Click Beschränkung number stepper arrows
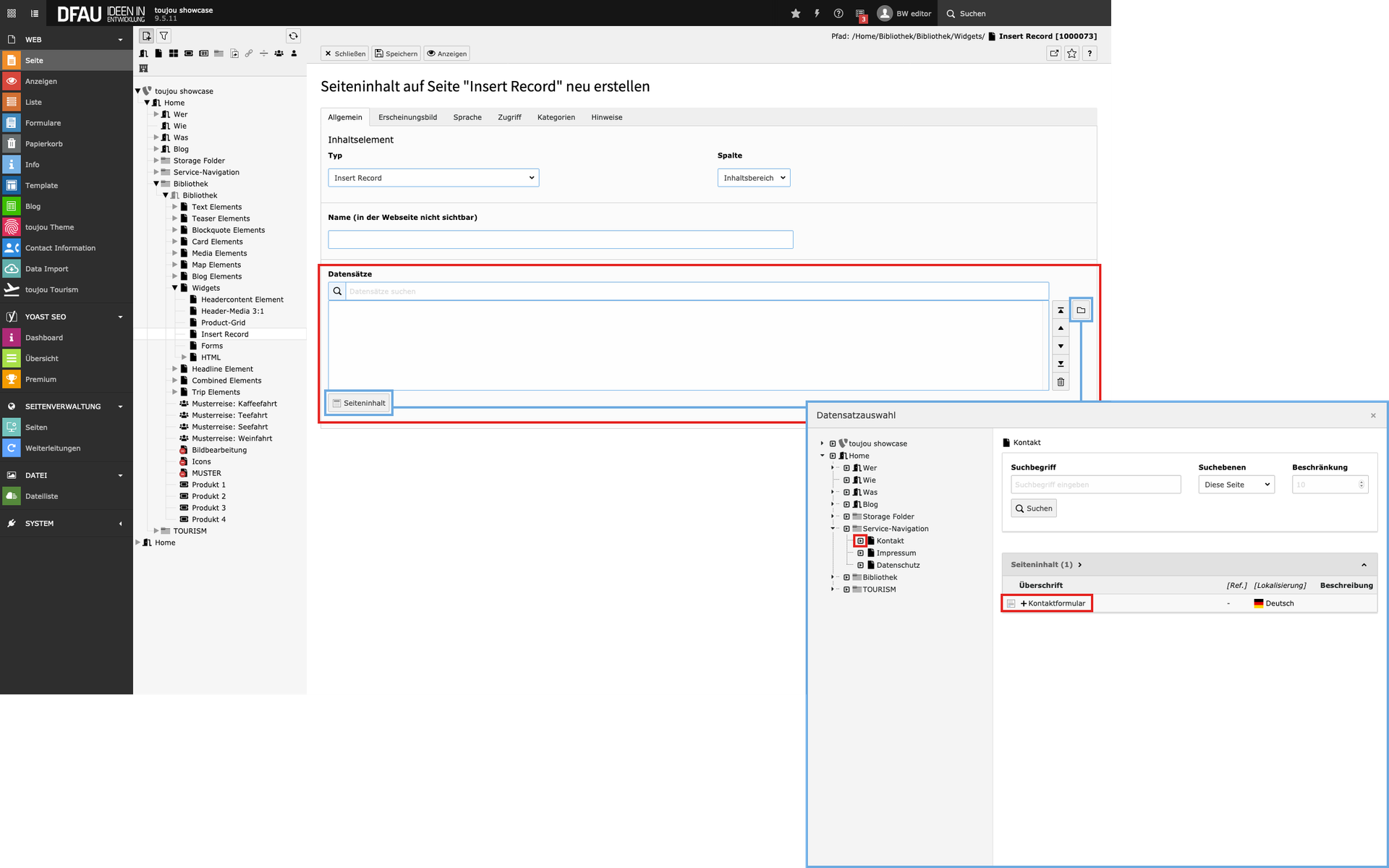The image size is (1389, 868). pyautogui.click(x=1361, y=485)
